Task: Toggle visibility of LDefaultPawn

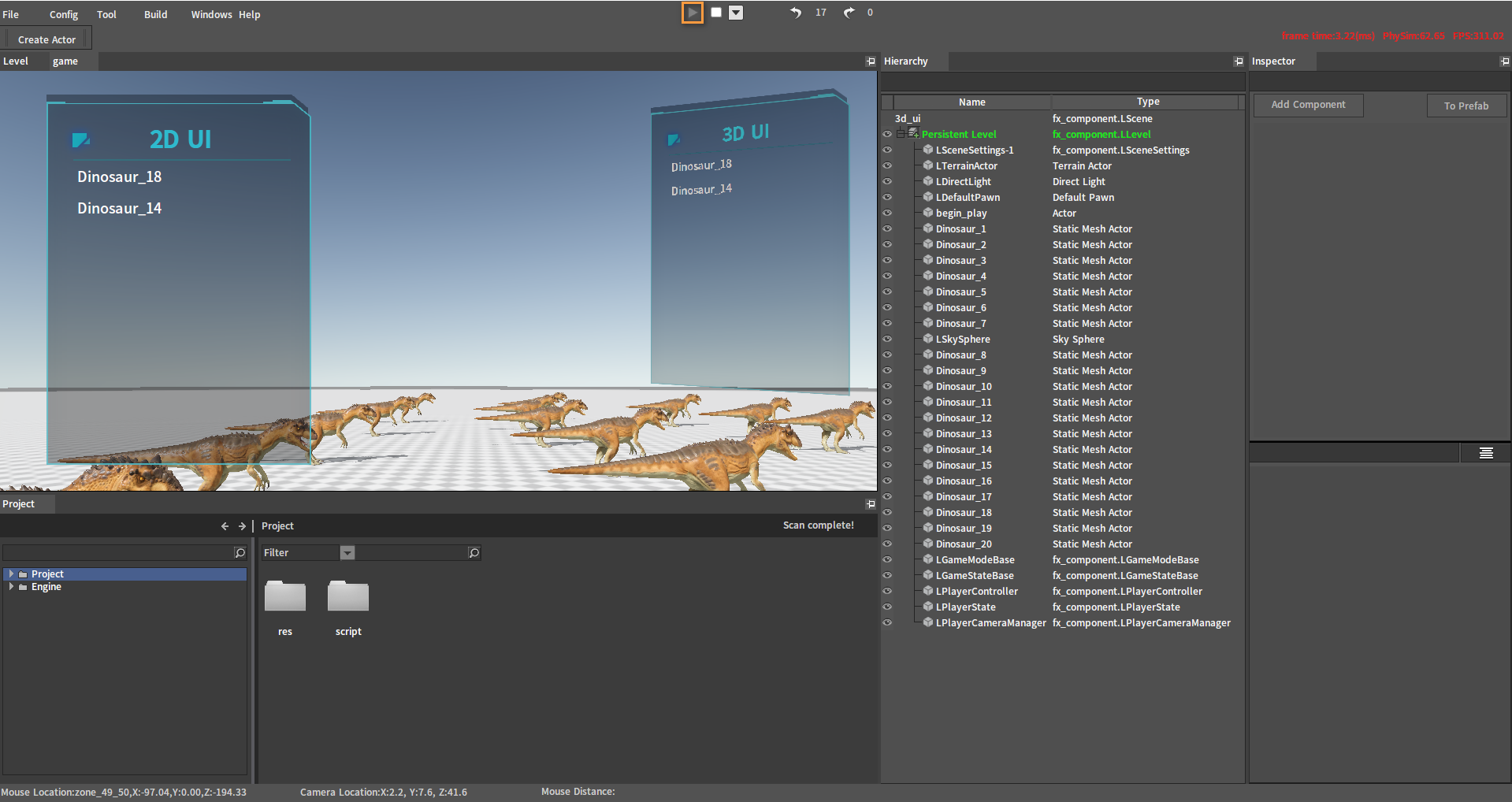Action: 887,197
